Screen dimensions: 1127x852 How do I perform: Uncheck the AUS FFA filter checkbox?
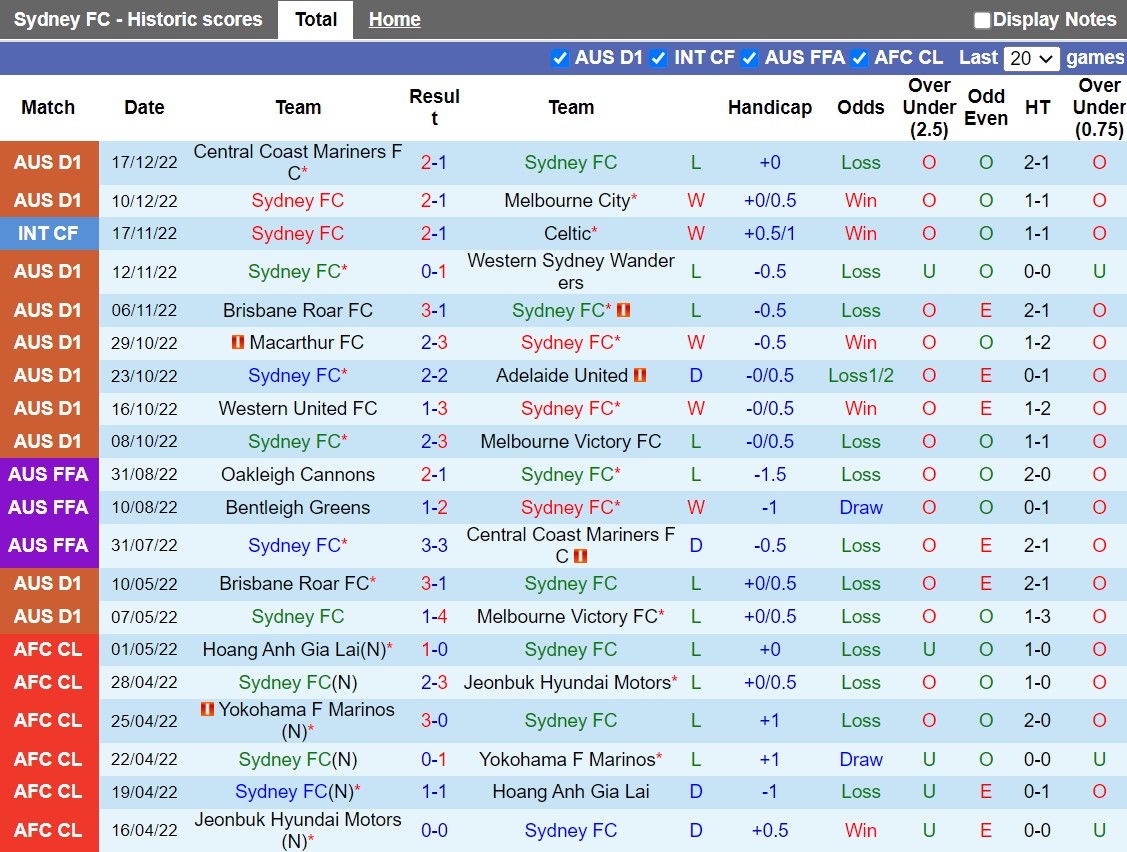(x=749, y=58)
